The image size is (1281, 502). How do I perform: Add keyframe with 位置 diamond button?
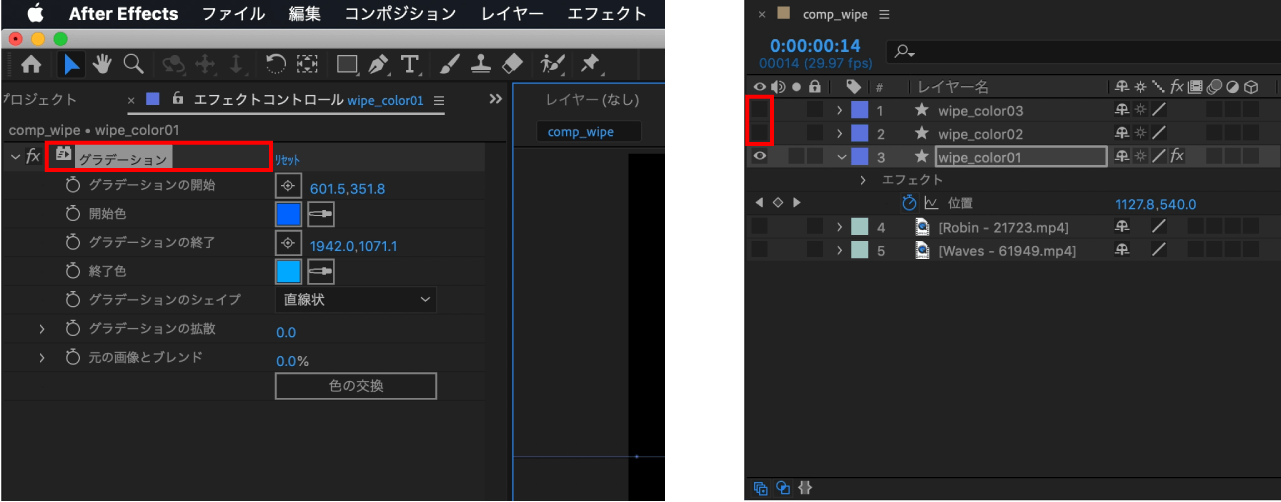coord(777,203)
